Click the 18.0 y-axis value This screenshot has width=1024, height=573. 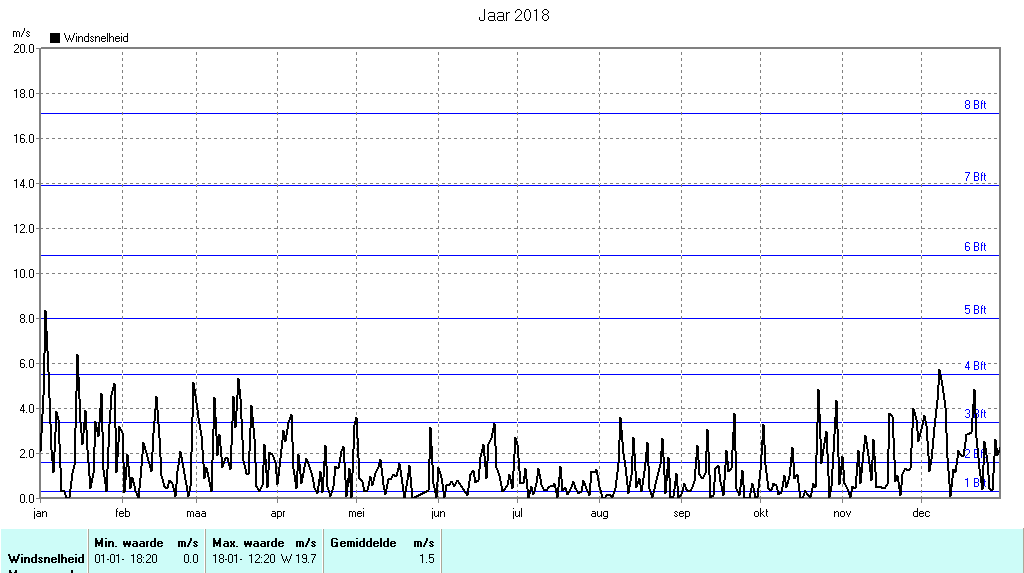24,93
